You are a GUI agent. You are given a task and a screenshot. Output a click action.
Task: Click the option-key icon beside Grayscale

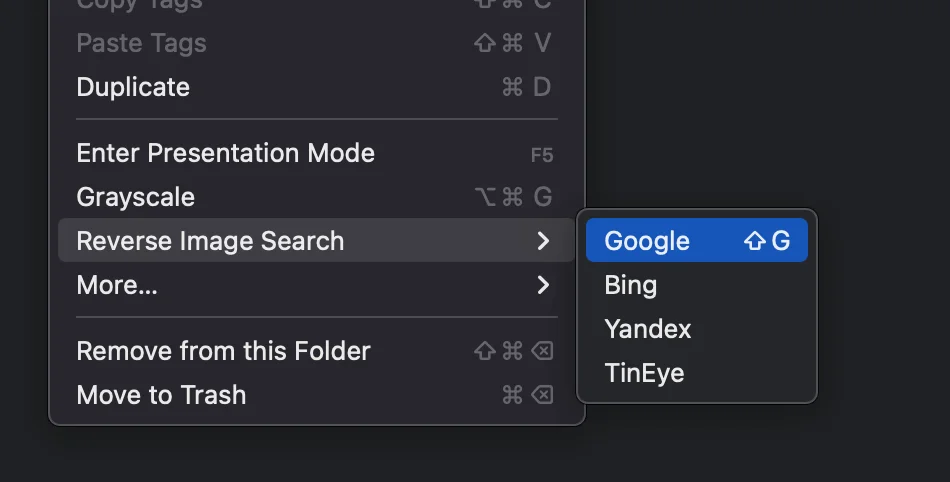click(485, 197)
